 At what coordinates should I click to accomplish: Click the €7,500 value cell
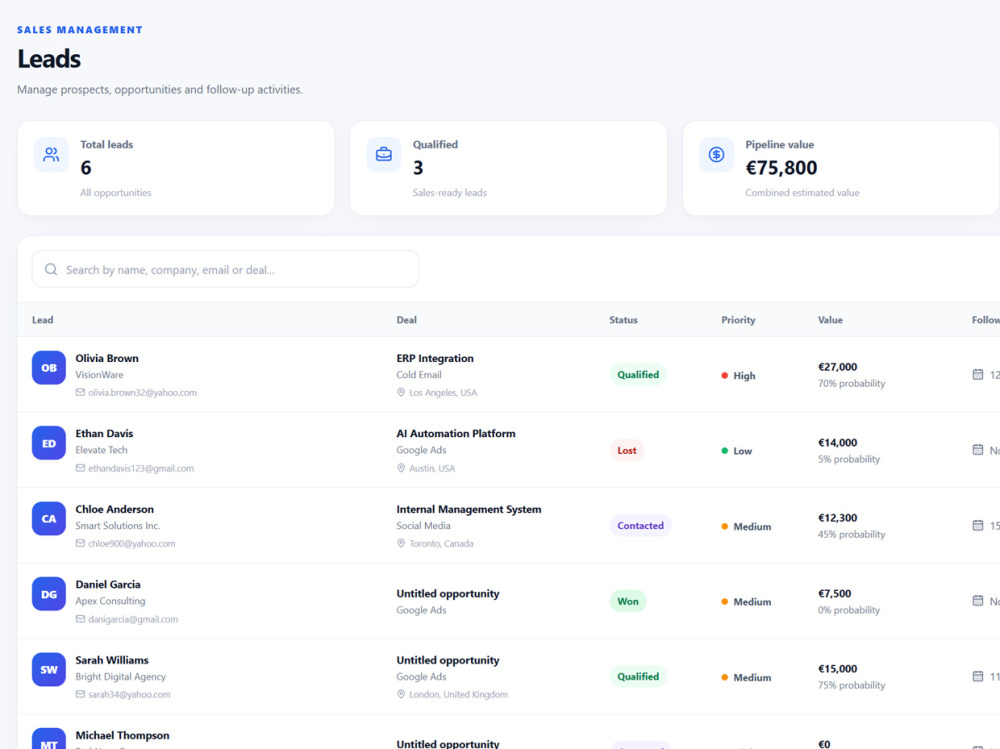(x=834, y=593)
